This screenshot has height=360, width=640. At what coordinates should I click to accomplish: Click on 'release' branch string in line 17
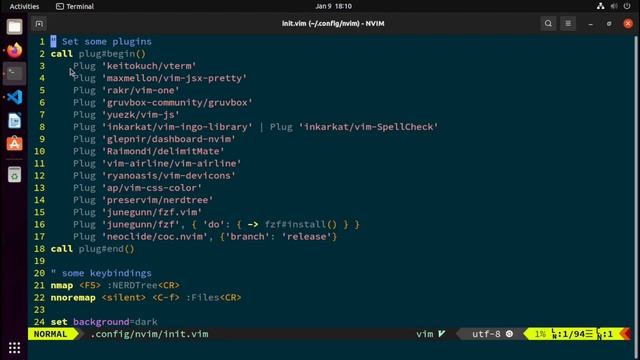[x=307, y=237]
